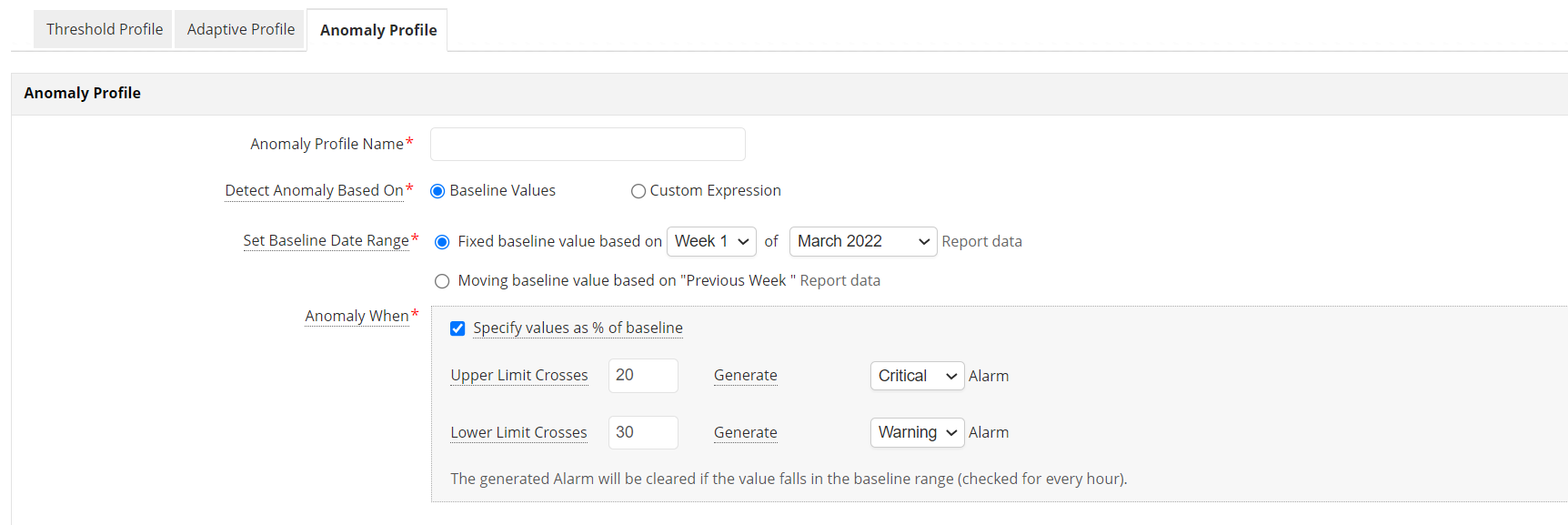Image resolution: width=1568 pixels, height=525 pixels.
Task: Switch to the Threshold Profile tab
Action: coord(102,28)
